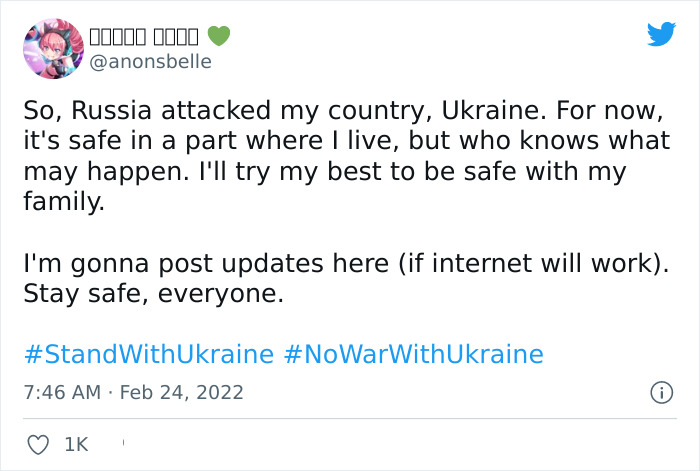Like the tweet with the heart icon

pos(36,444)
